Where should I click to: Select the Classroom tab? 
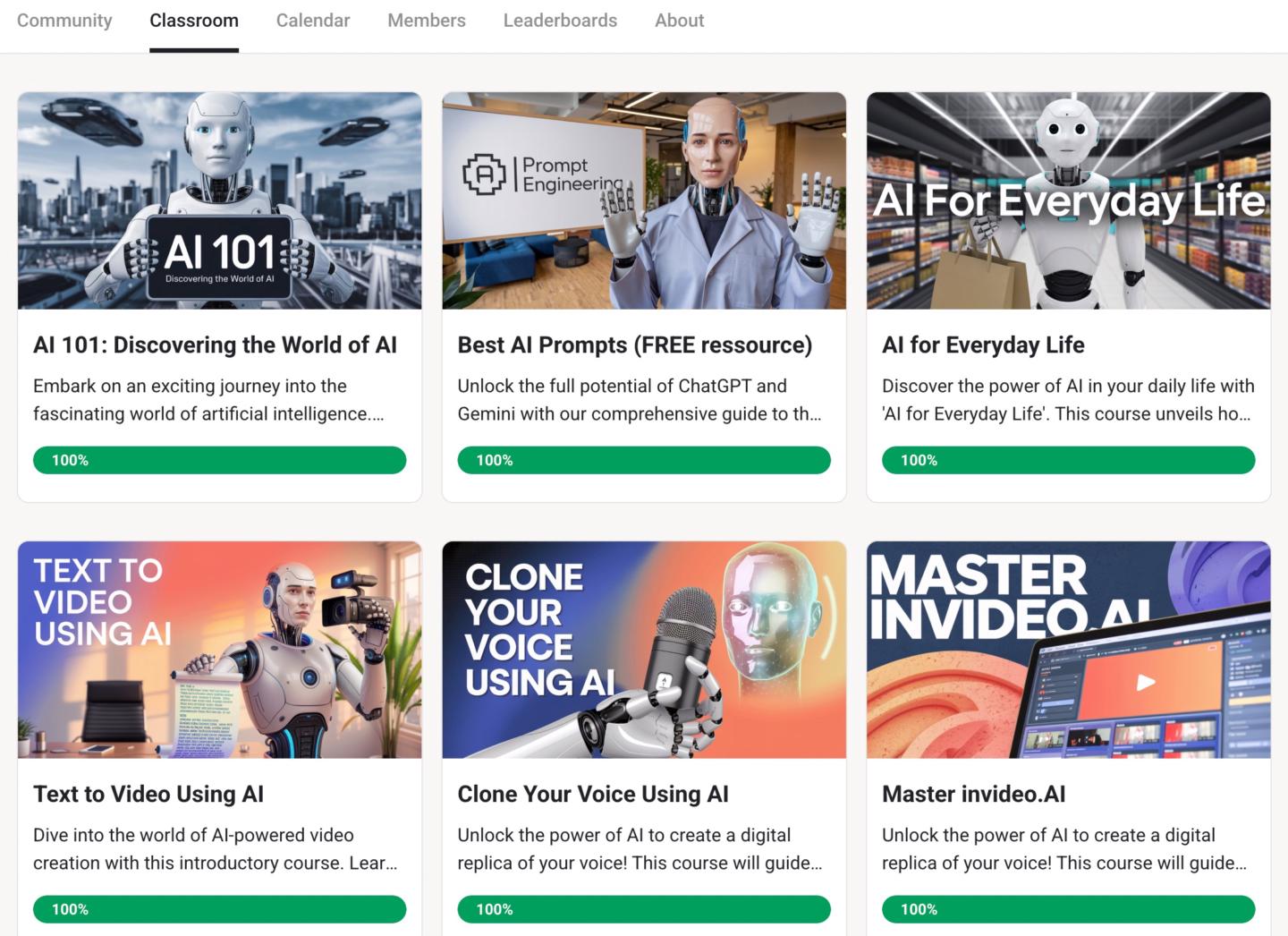pyautogui.click(x=194, y=21)
